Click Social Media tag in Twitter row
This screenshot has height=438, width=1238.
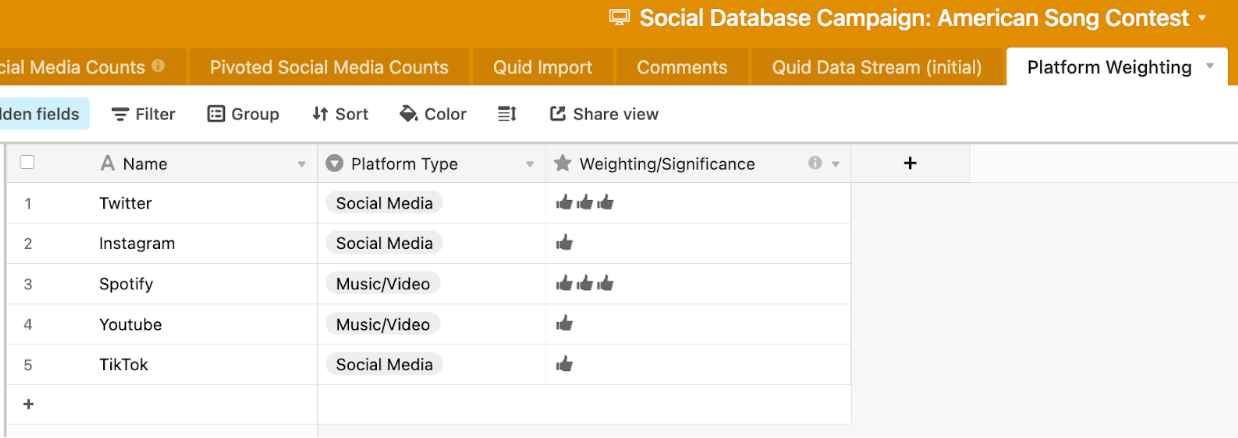[384, 203]
